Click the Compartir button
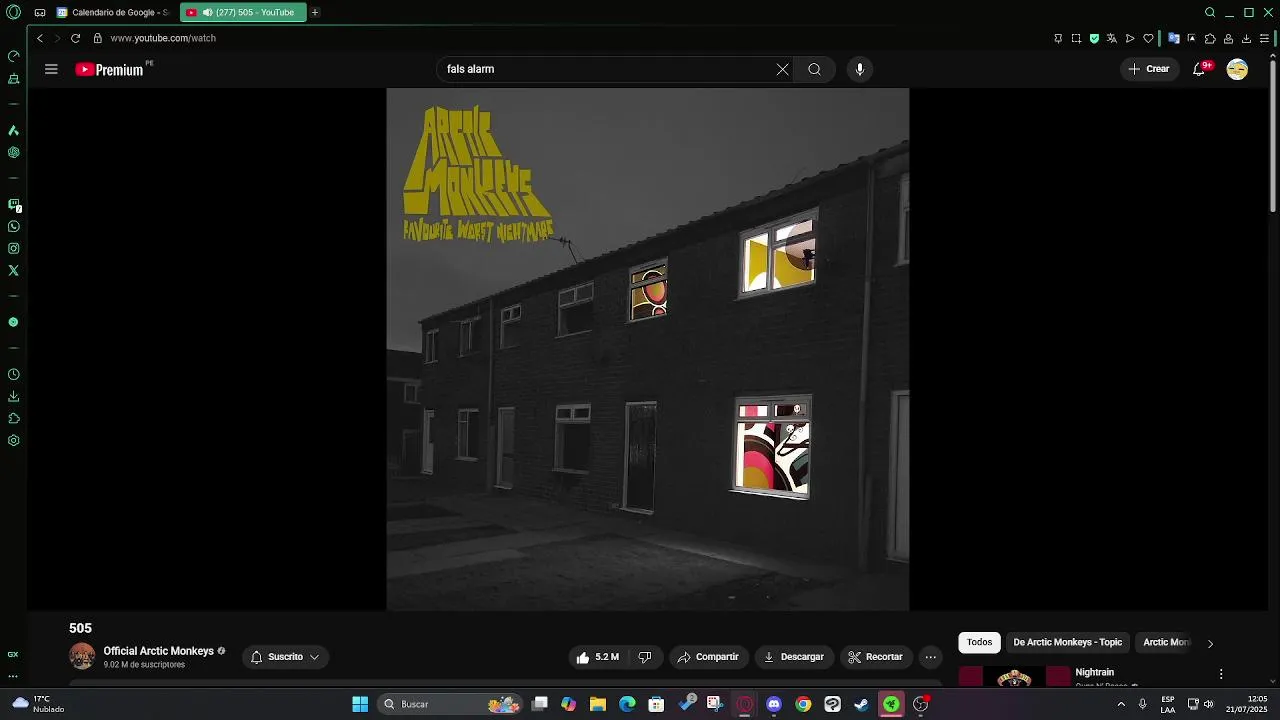1280x720 pixels. pyautogui.click(x=707, y=657)
